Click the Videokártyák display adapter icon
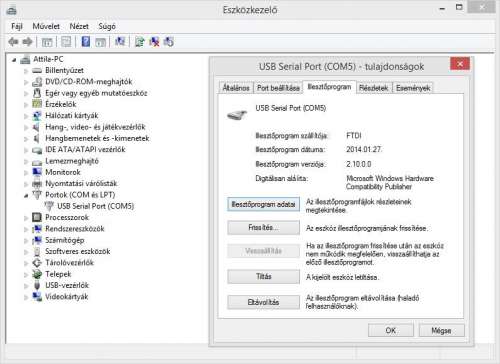Image resolution: width=500 pixels, height=364 pixels. [37, 297]
